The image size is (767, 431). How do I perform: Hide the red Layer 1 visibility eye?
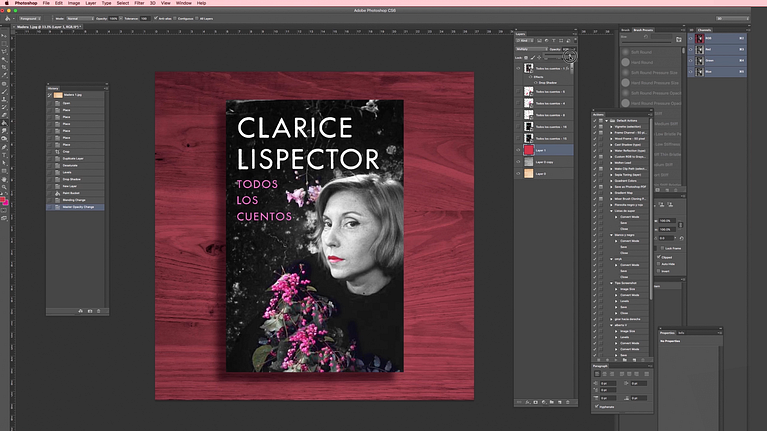(519, 149)
